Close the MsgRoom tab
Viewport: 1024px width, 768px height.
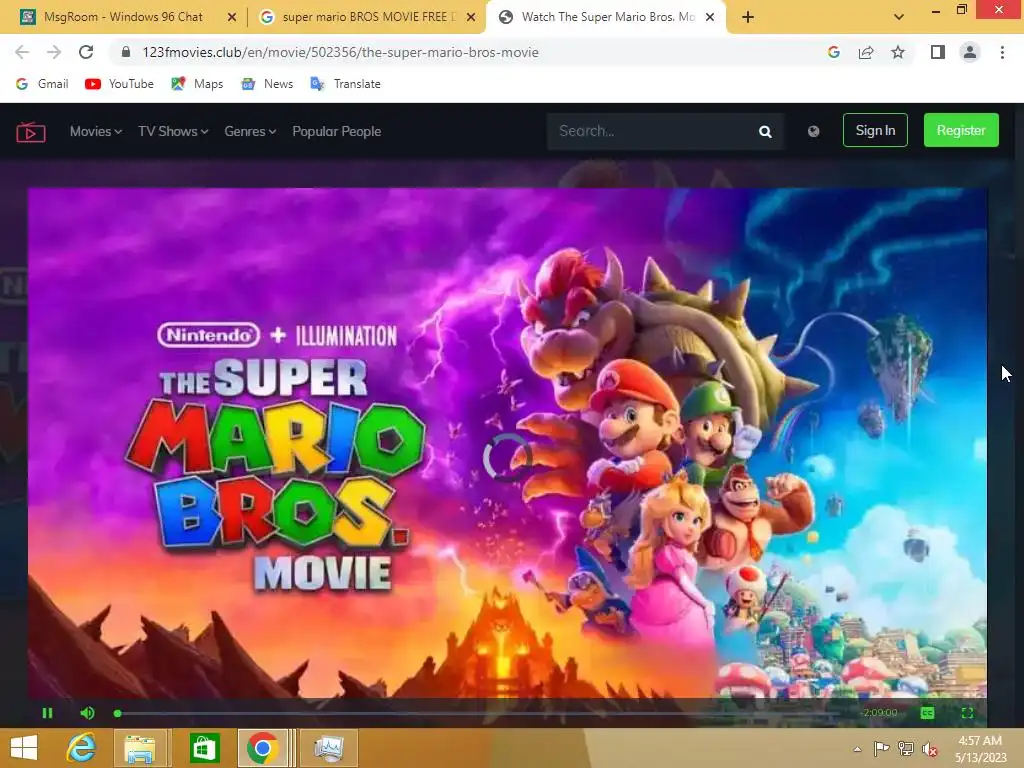pyautogui.click(x=231, y=17)
